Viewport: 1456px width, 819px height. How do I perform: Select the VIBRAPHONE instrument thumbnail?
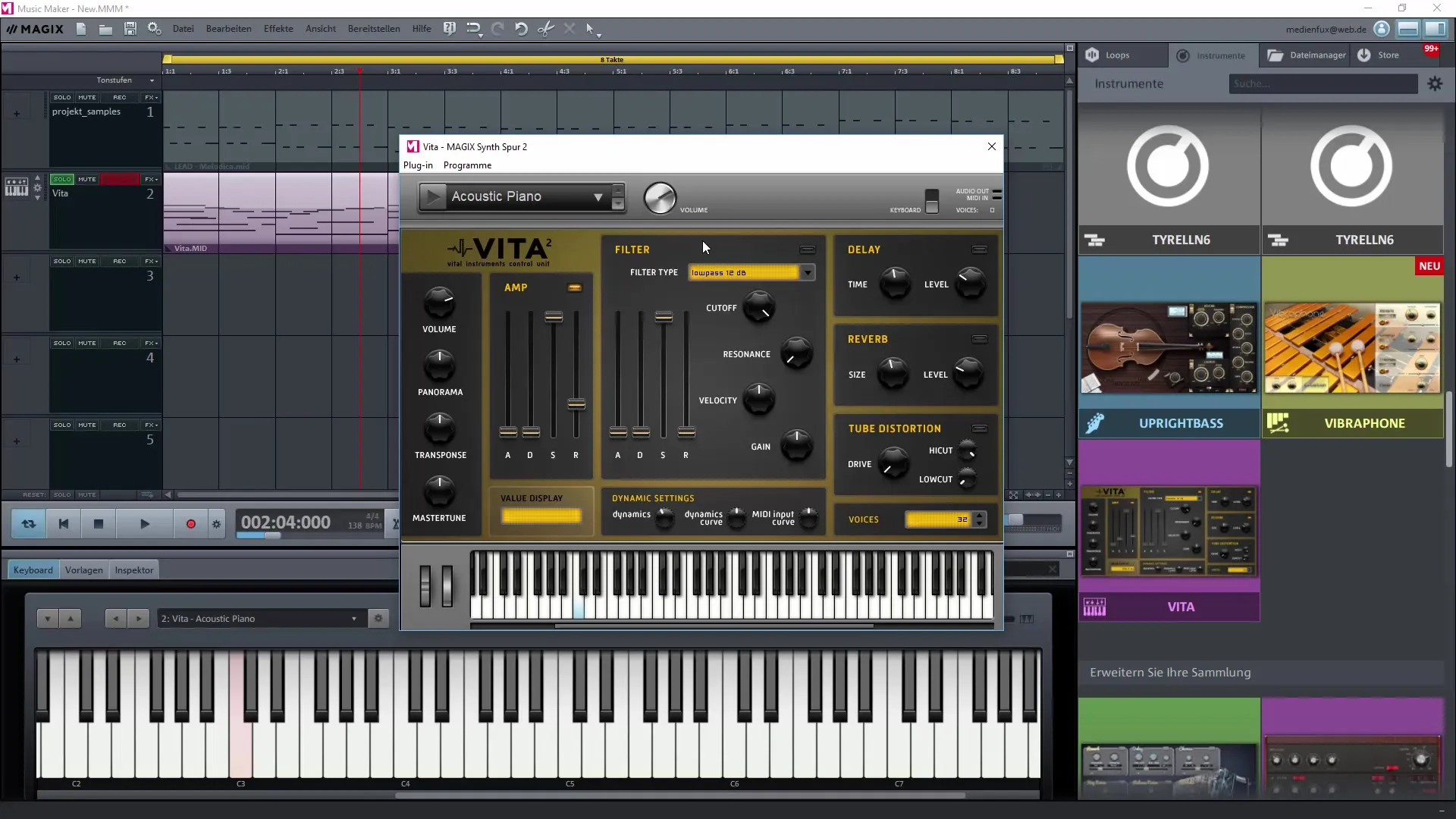pyautogui.click(x=1352, y=347)
